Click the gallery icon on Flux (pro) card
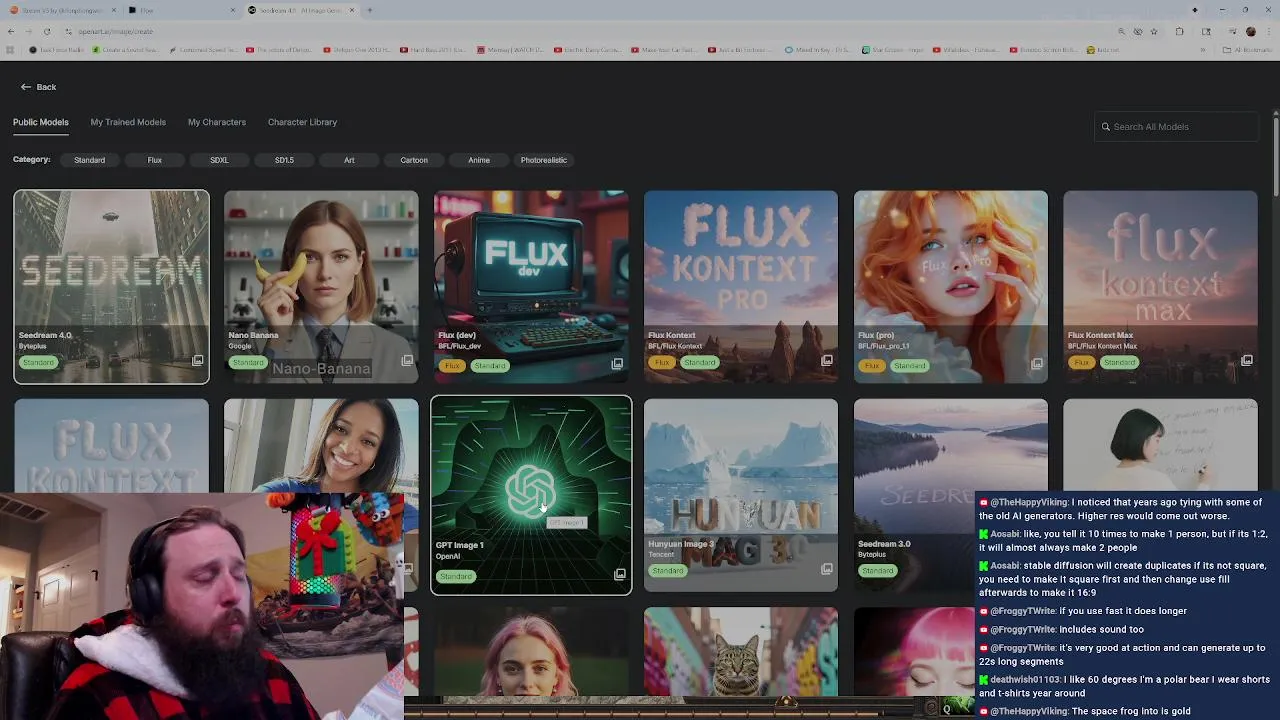This screenshot has height=720, width=1280. [x=1037, y=364]
